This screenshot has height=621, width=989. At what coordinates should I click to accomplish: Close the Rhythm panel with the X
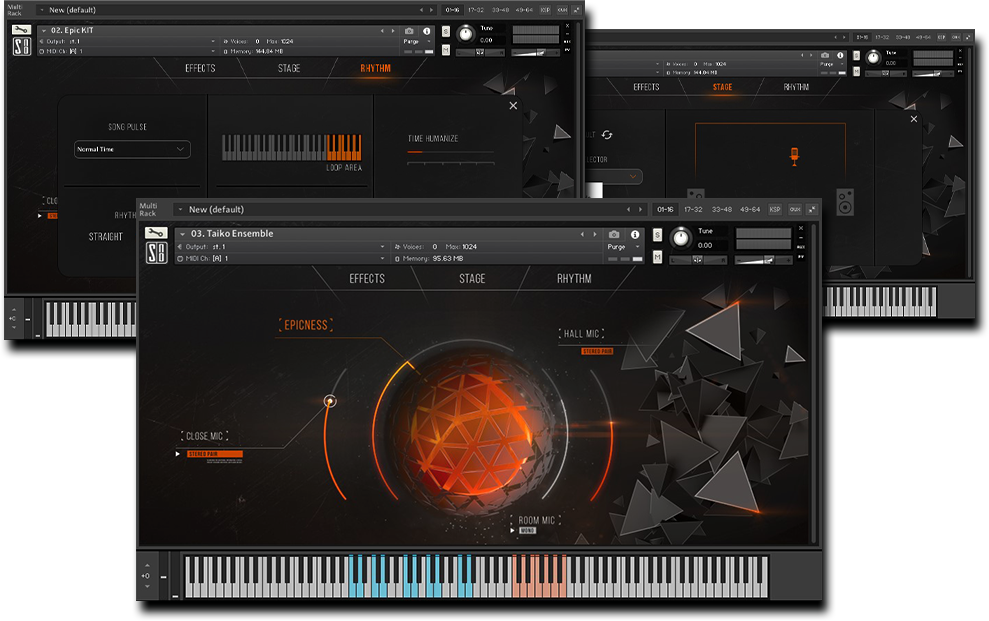point(513,105)
